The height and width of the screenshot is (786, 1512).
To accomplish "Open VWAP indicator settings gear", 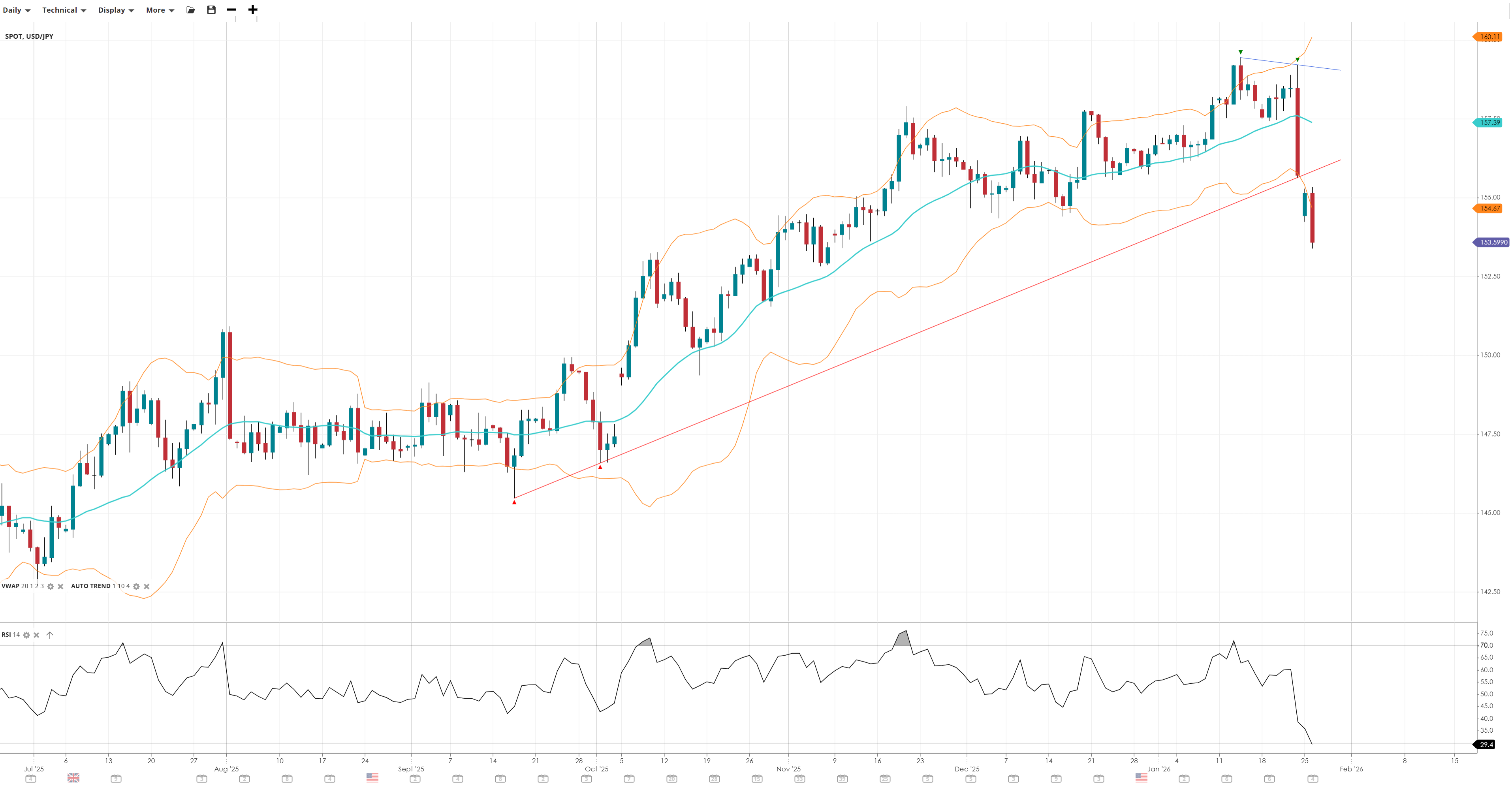I will [x=51, y=587].
